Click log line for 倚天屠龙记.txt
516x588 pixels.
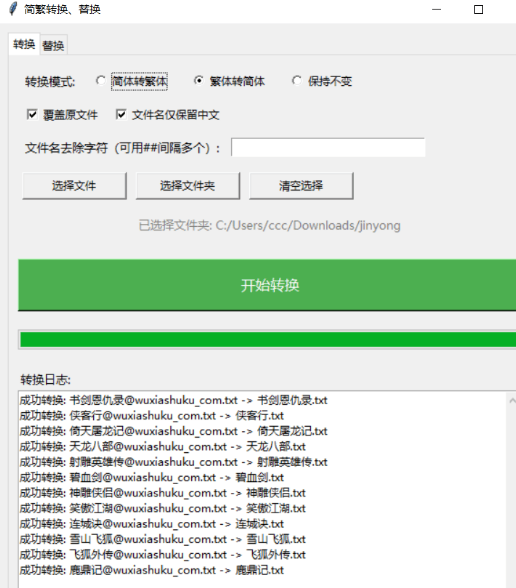[174, 431]
